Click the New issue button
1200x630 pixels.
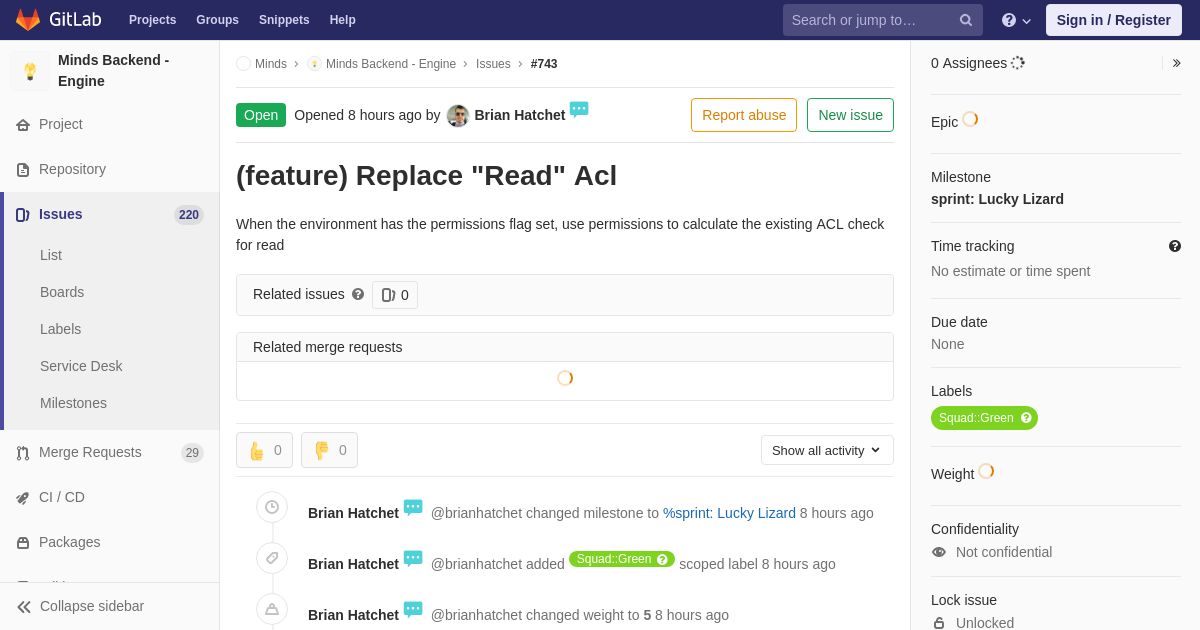tap(850, 115)
